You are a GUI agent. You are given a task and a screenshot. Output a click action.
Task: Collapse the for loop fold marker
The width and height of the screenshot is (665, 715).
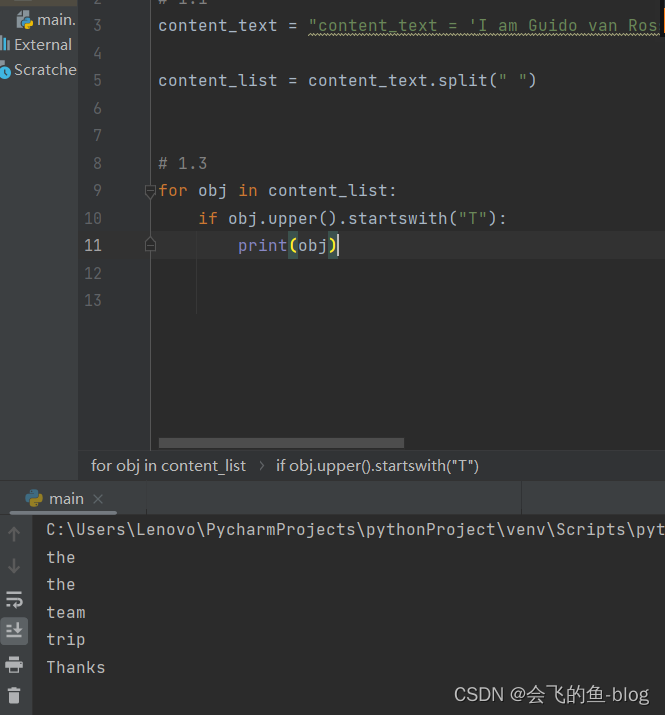coord(150,191)
